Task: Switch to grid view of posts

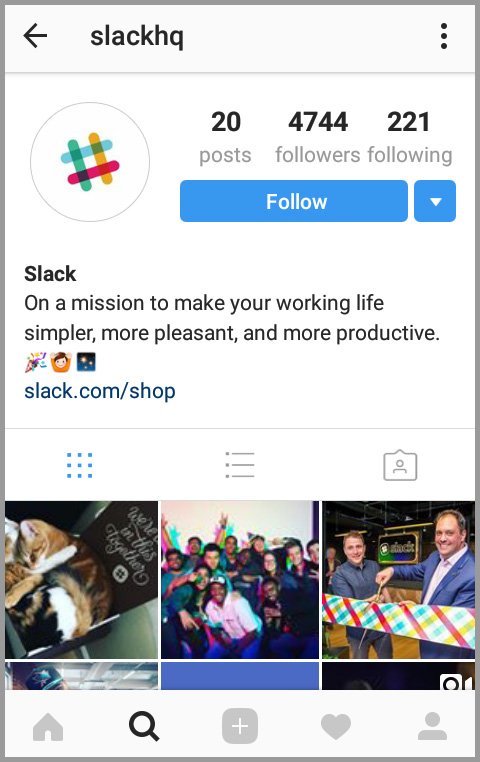Action: (80, 466)
